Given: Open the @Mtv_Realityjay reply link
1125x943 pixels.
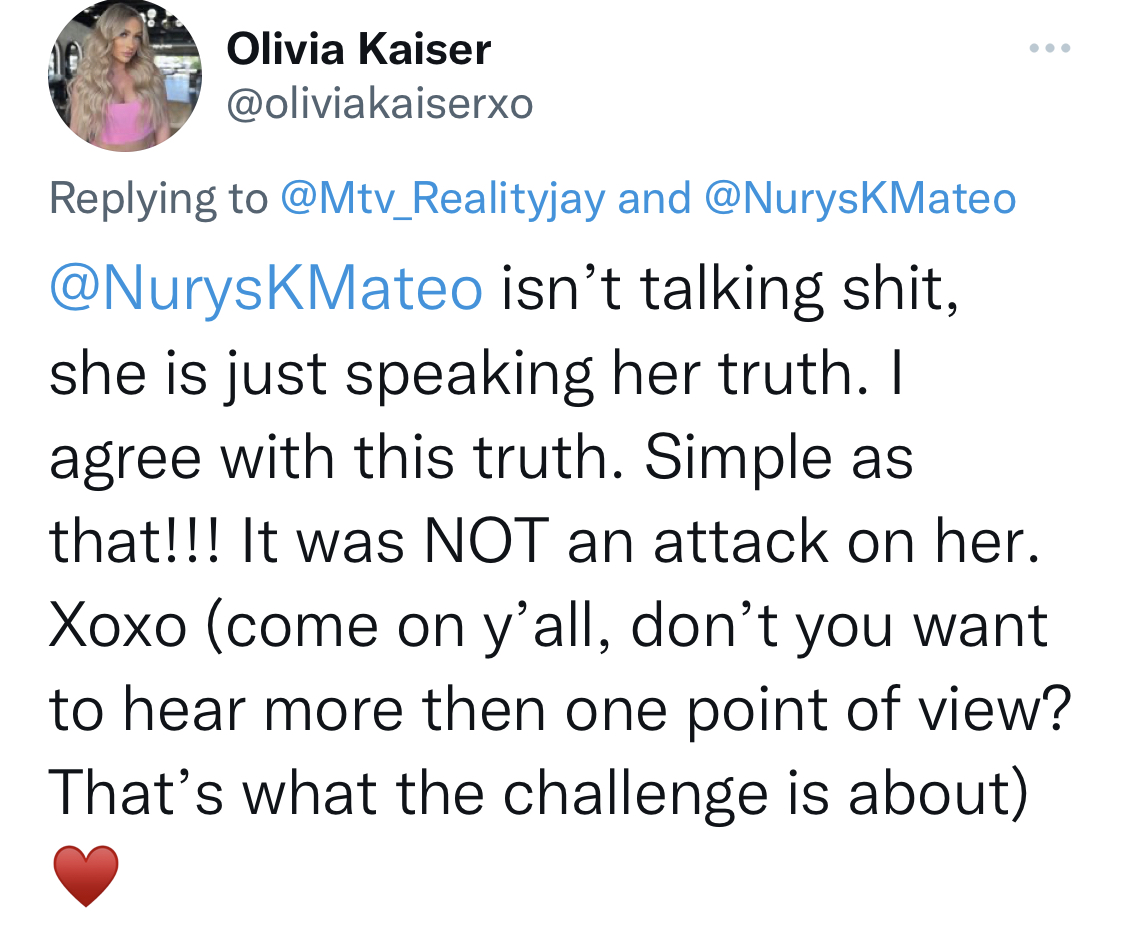Looking at the screenshot, I should (443, 199).
